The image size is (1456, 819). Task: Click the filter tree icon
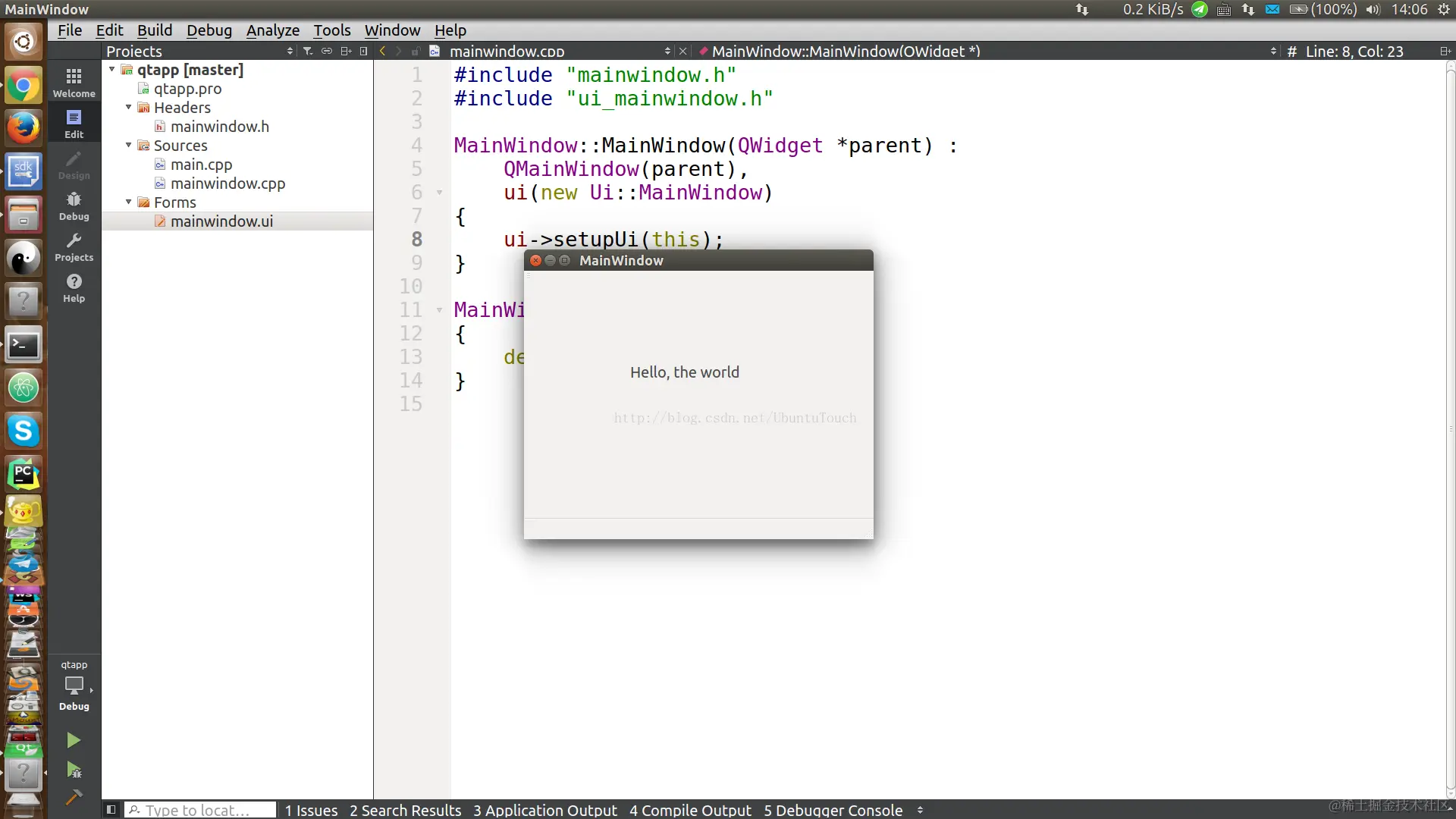[x=308, y=51]
